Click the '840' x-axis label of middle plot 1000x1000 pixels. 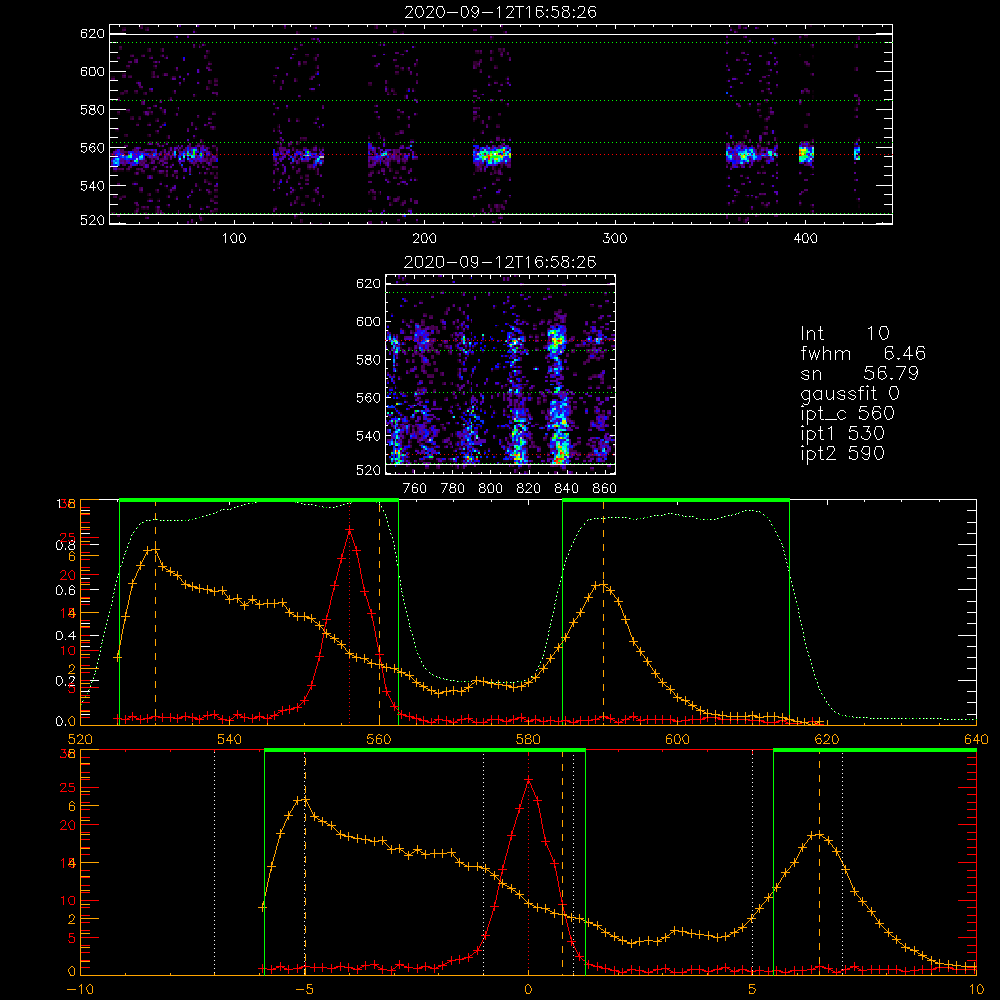coord(566,489)
